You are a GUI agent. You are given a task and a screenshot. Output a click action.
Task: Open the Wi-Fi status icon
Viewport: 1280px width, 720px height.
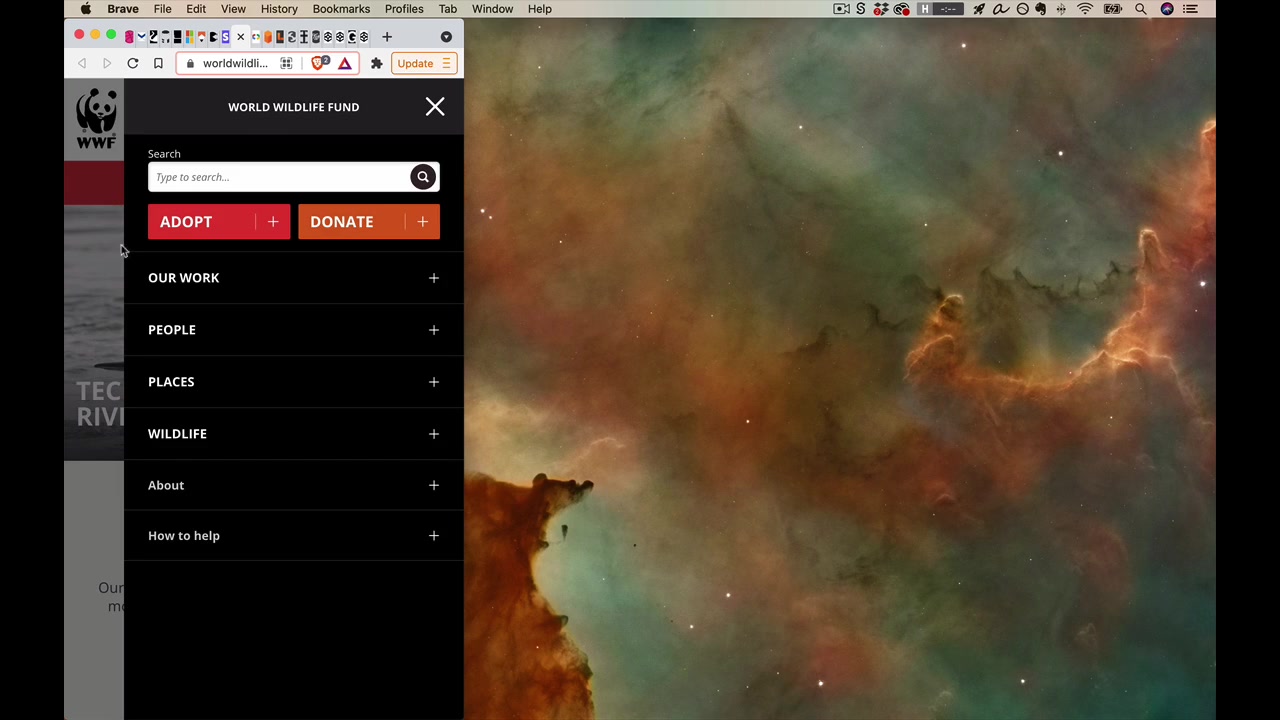tap(1085, 9)
